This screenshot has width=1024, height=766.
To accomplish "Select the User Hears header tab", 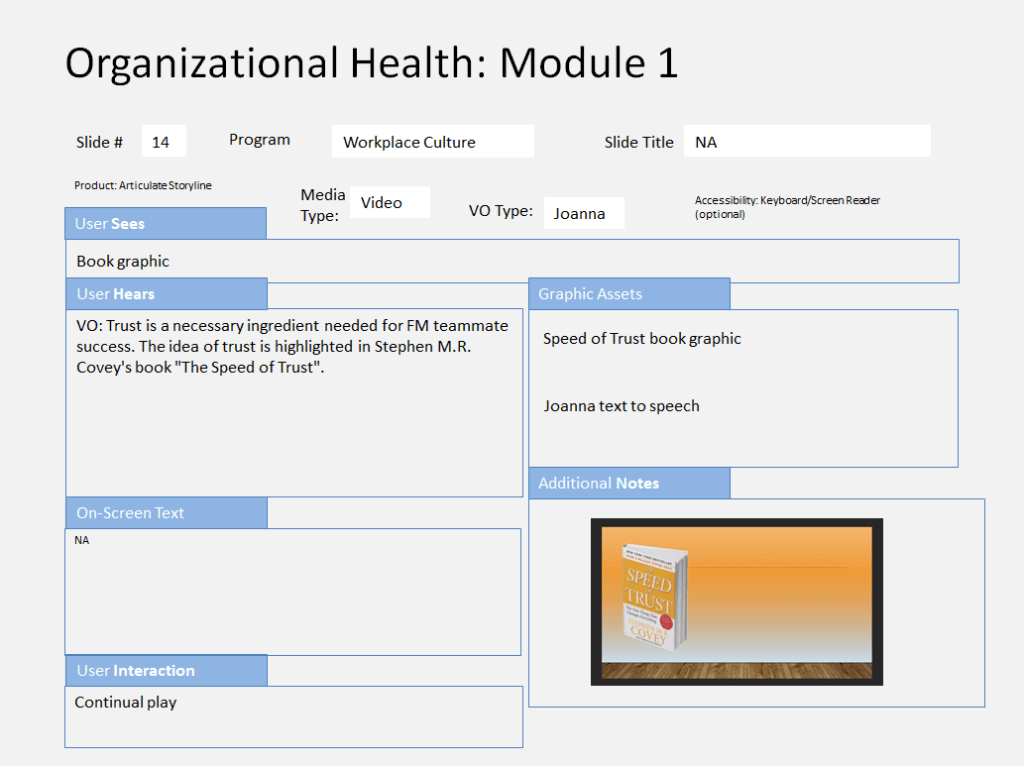I will pos(166,294).
